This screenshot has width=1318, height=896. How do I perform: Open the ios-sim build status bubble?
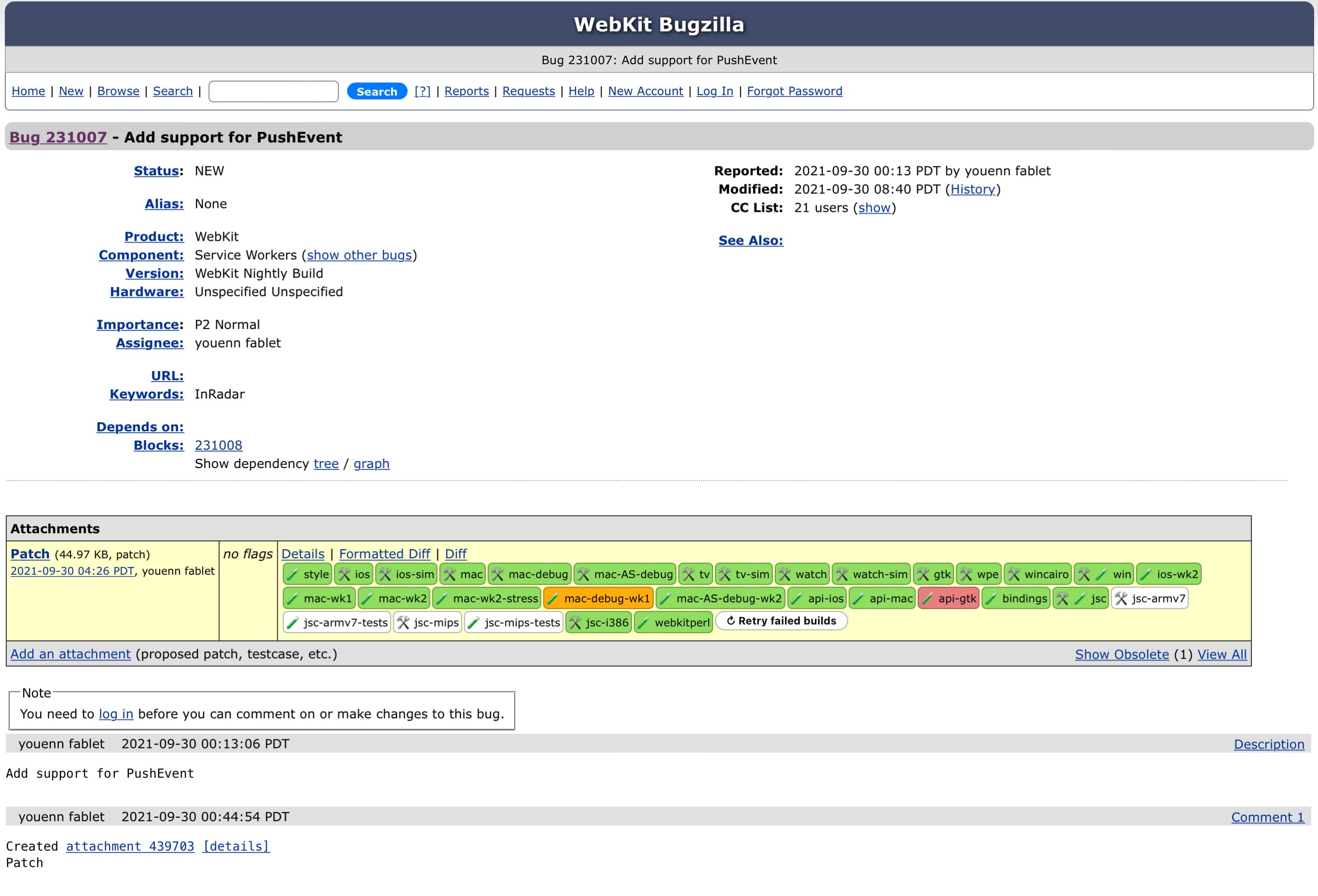pyautogui.click(x=406, y=574)
